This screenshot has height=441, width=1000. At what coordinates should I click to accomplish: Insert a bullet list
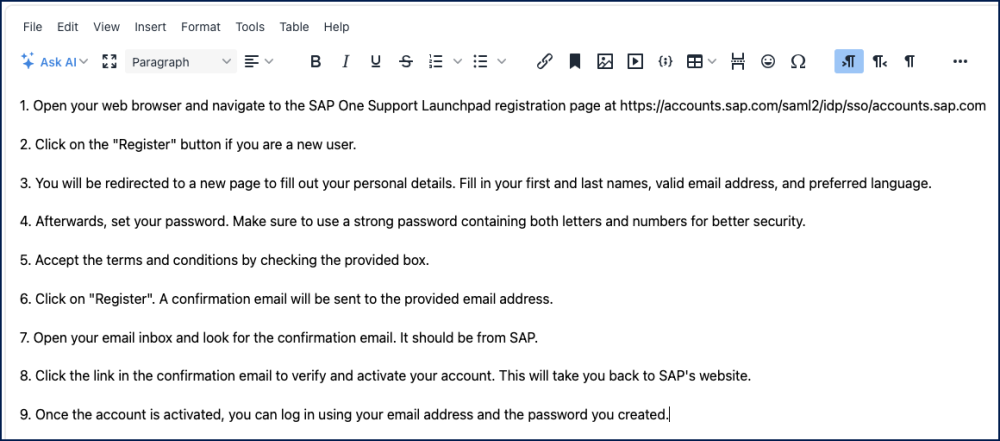(480, 62)
